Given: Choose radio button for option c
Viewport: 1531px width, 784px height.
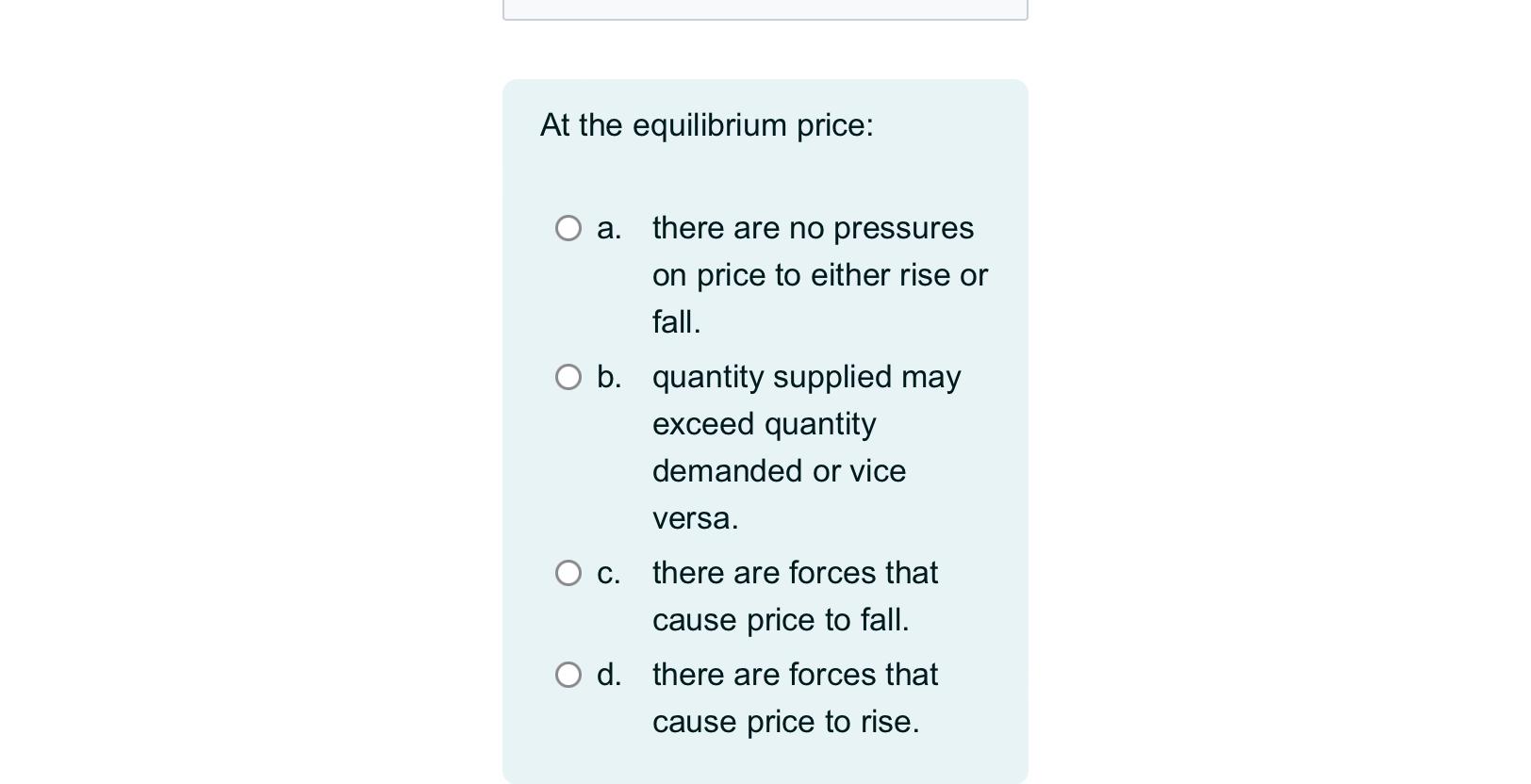Looking at the screenshot, I should 568,573.
